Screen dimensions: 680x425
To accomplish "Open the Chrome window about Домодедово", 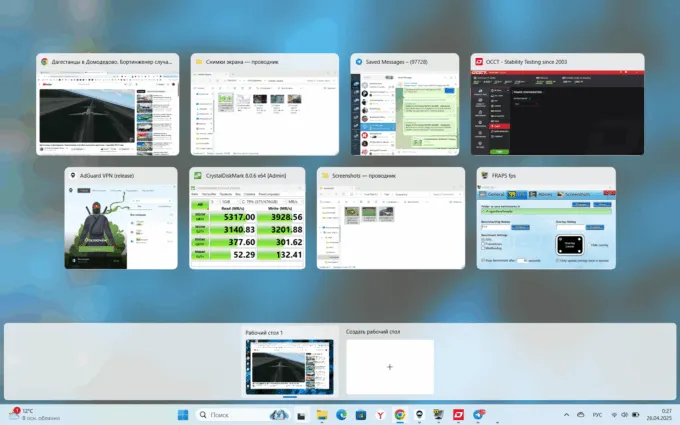I will (108, 111).
